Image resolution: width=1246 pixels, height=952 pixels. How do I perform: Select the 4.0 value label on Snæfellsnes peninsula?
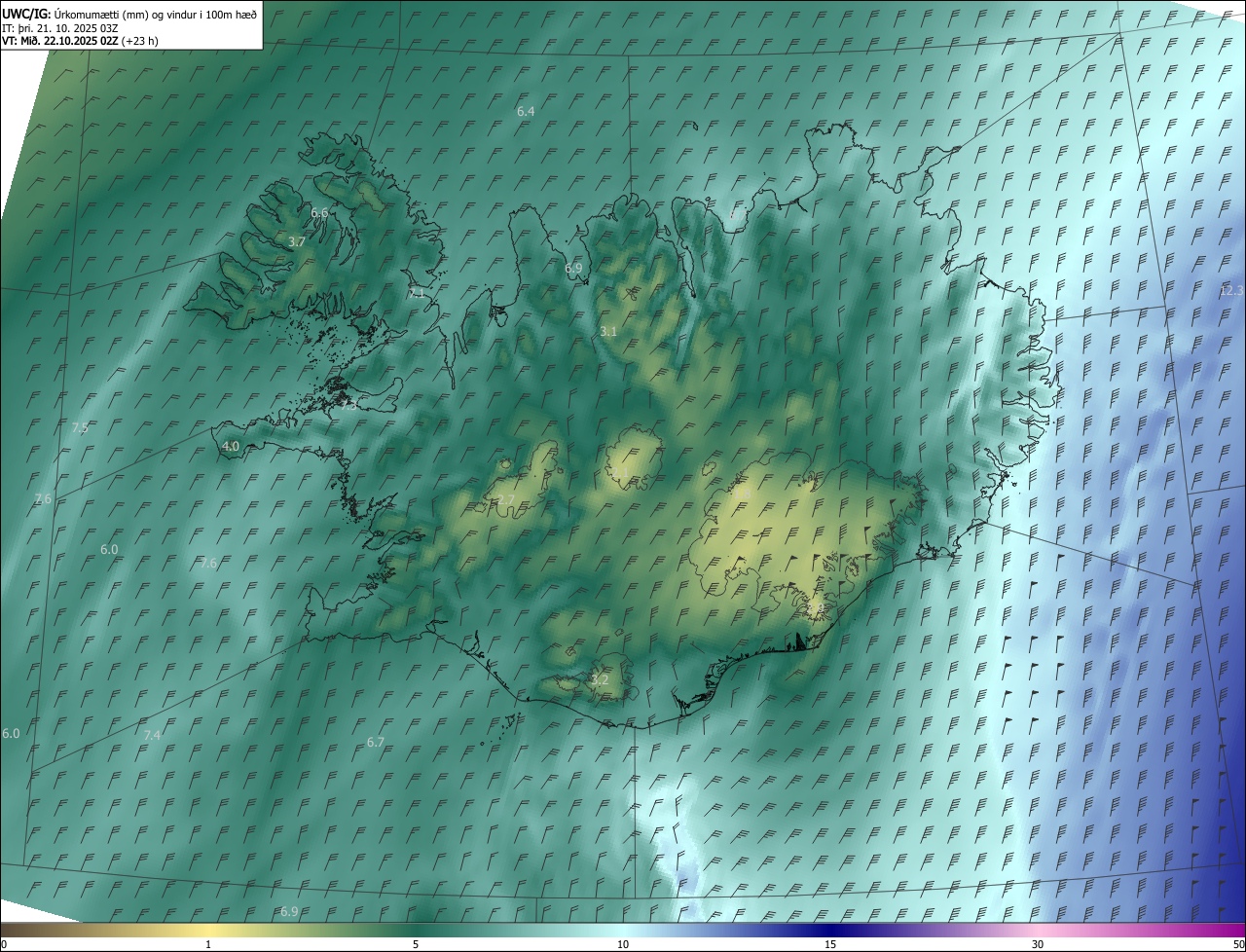tap(231, 446)
